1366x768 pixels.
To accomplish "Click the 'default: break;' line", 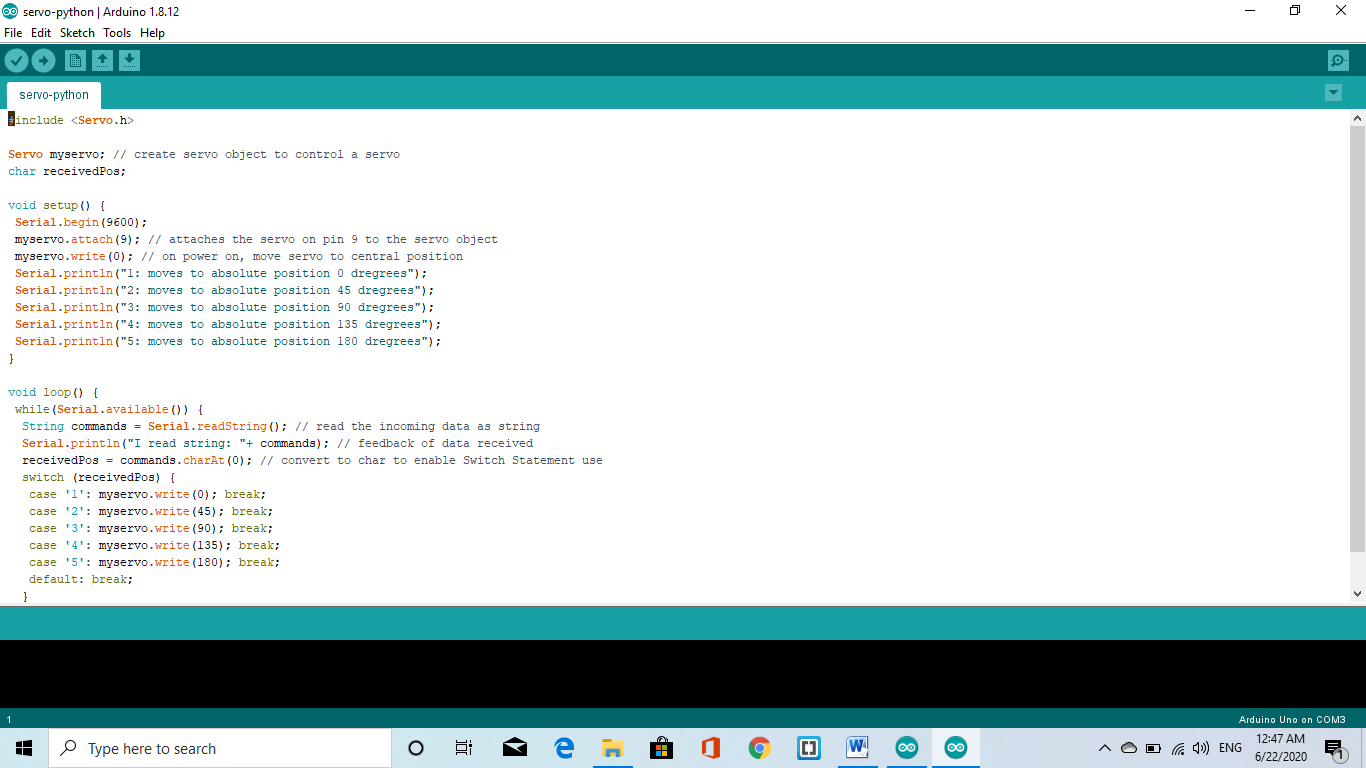I will pos(81,579).
